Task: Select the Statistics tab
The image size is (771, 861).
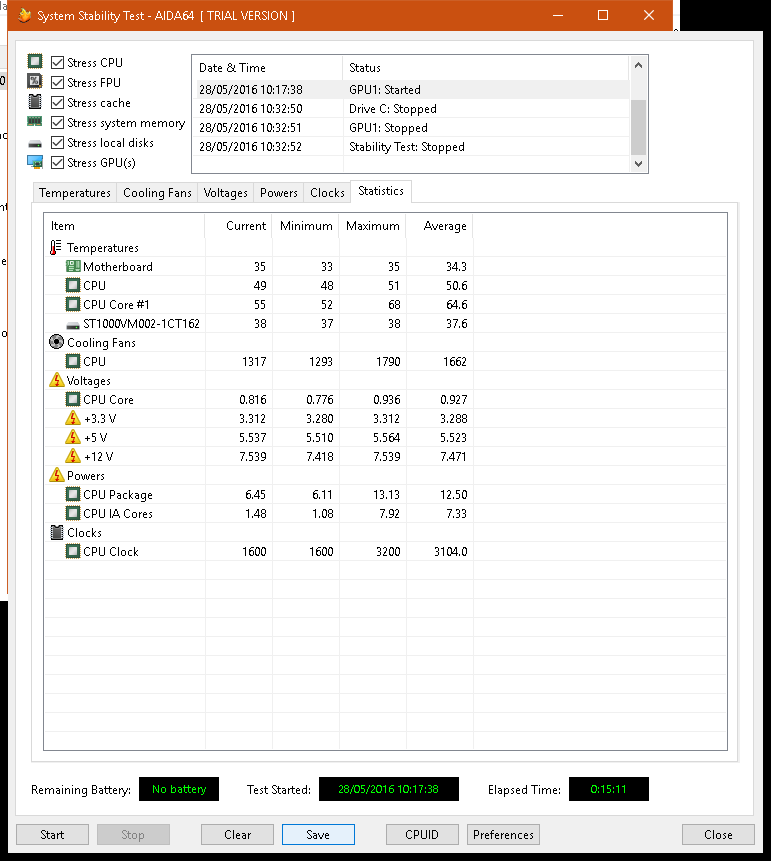Action: tap(381, 191)
